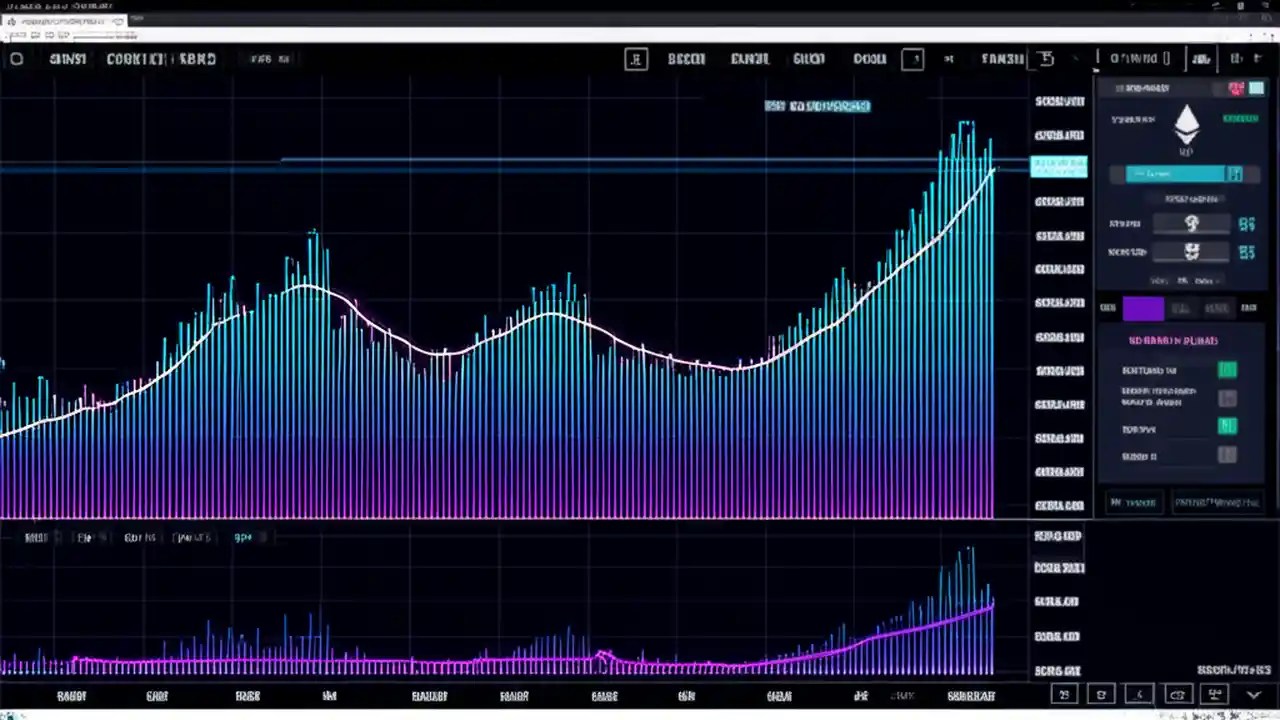Enable the dimmed checkbox near the panel bottom
The image size is (1280, 720).
1228,455
